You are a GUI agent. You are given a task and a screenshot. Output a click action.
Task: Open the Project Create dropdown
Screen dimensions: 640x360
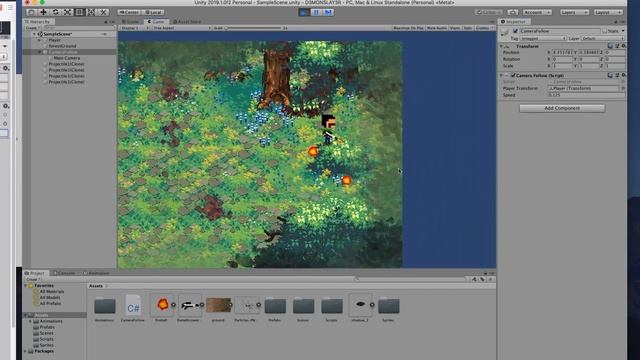tap(33, 280)
